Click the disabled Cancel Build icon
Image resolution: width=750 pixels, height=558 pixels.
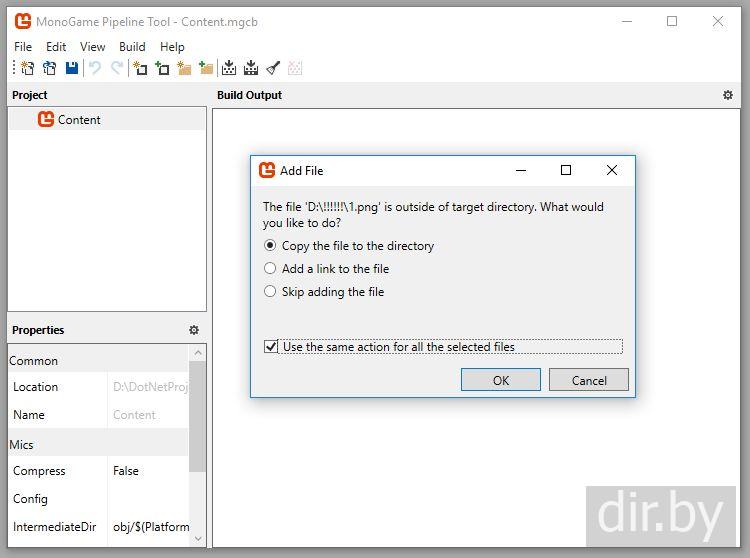click(295, 68)
